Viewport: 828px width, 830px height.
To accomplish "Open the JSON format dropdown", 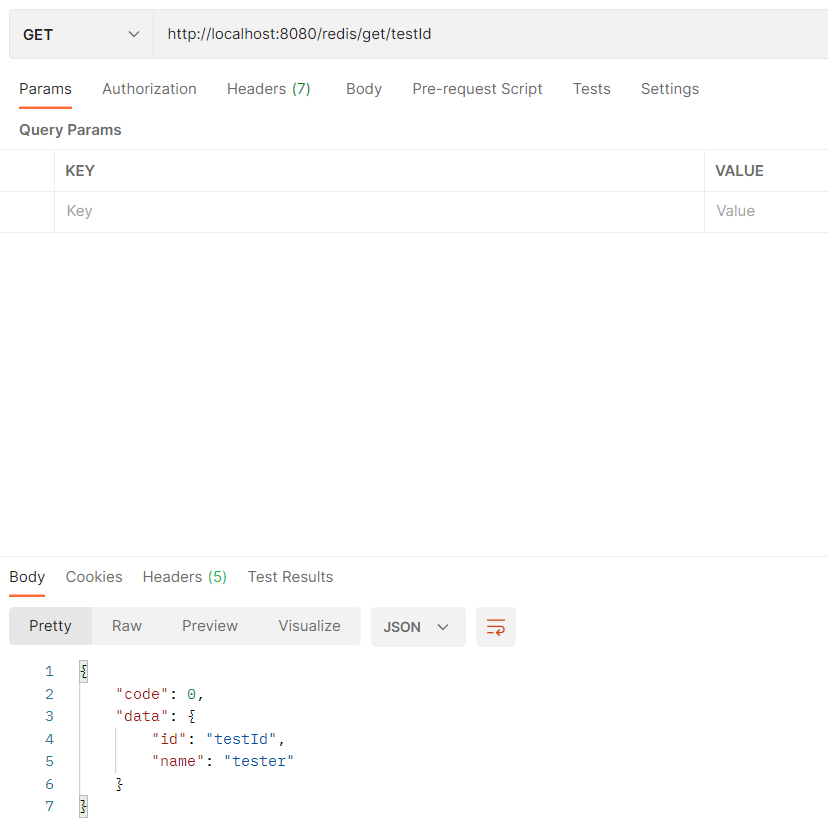I will tap(418, 625).
